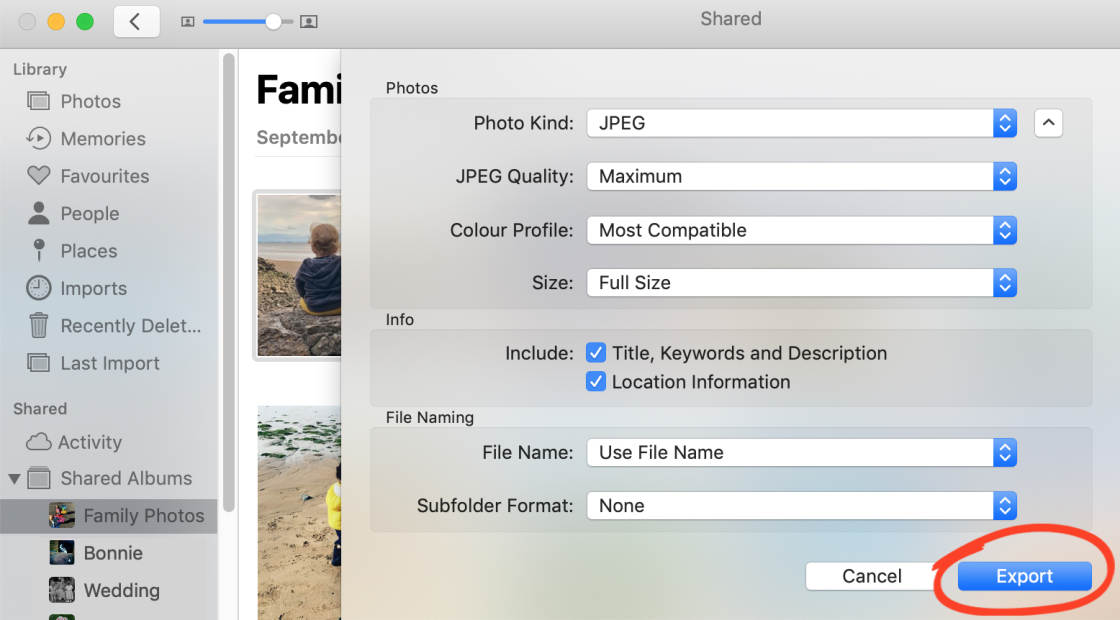Open the Activity cloud icon

(x=39, y=442)
